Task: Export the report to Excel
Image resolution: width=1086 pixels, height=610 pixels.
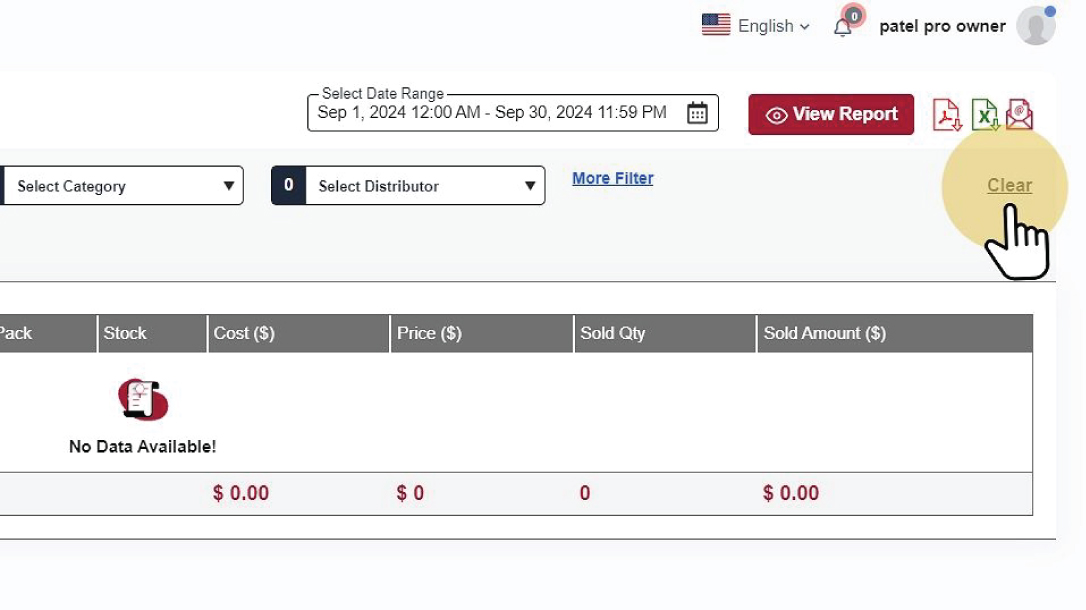Action: pos(985,115)
